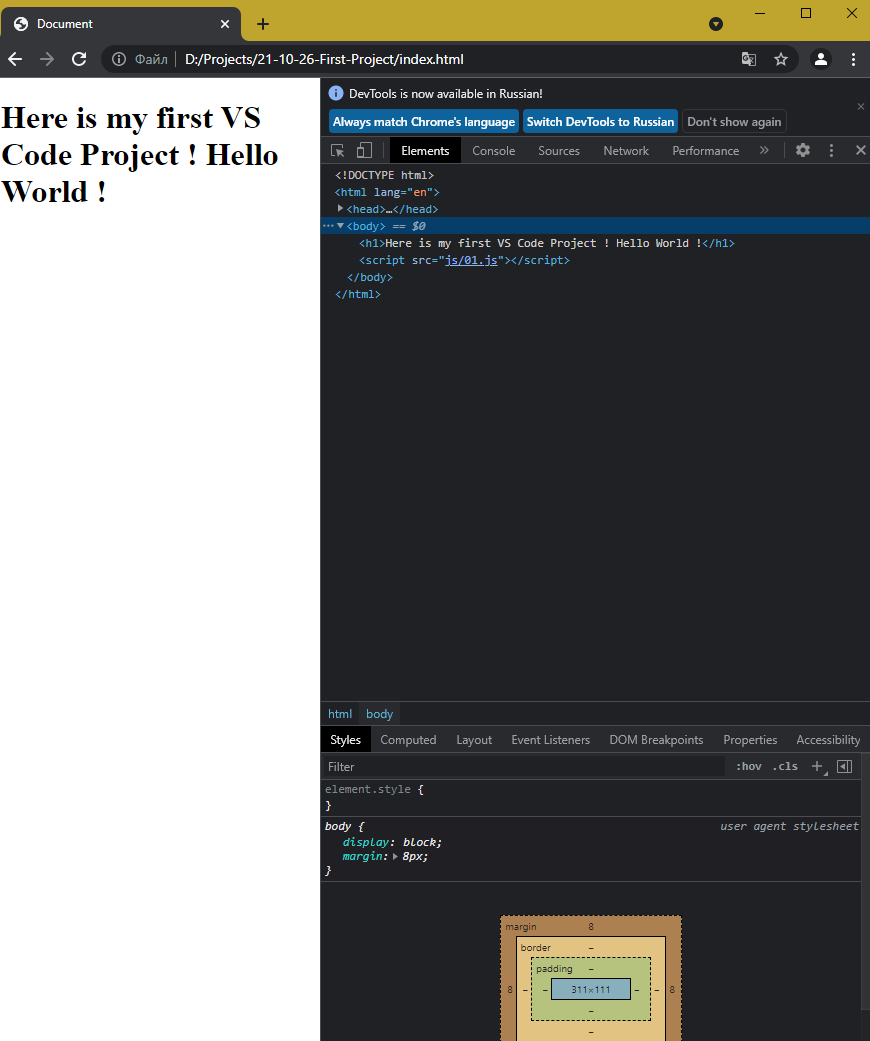Viewport: 870px width, 1041px height.
Task: Open the Network tab
Action: 626,151
